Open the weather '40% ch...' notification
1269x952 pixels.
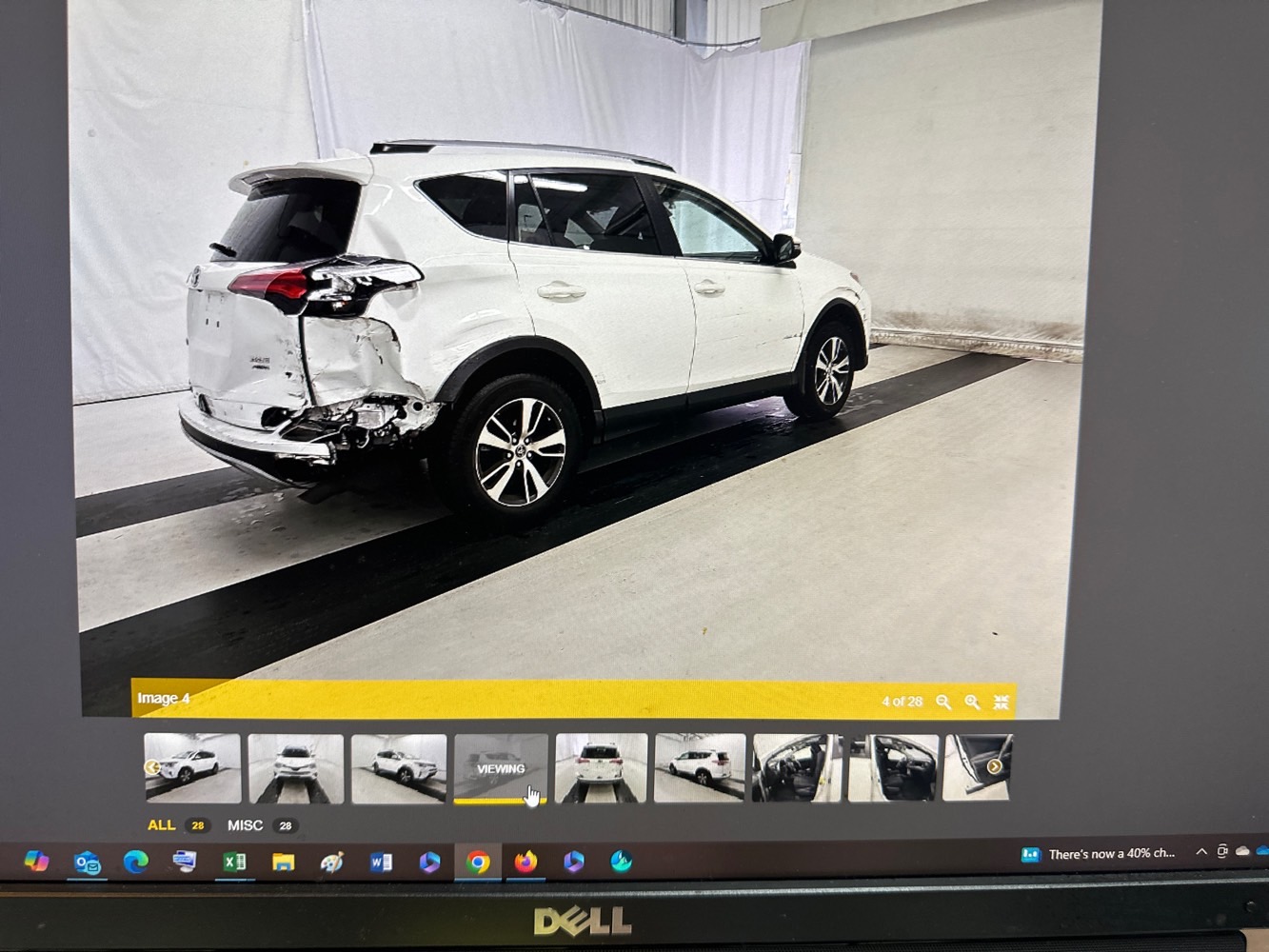[x=1098, y=854]
